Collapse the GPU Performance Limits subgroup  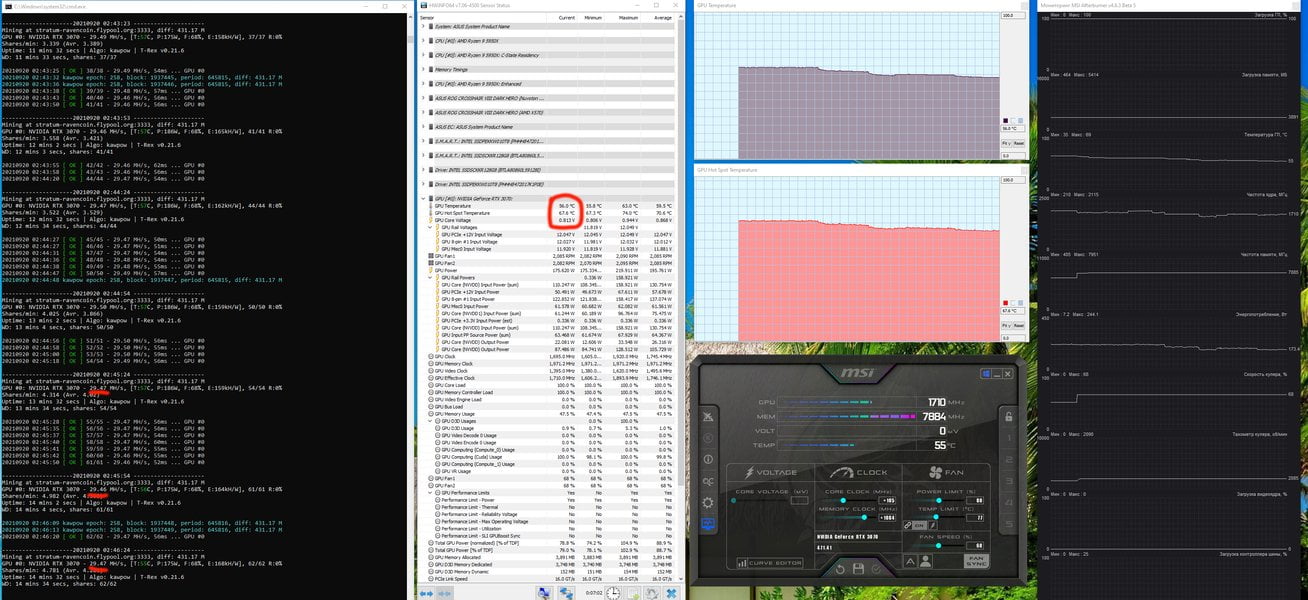pos(432,492)
